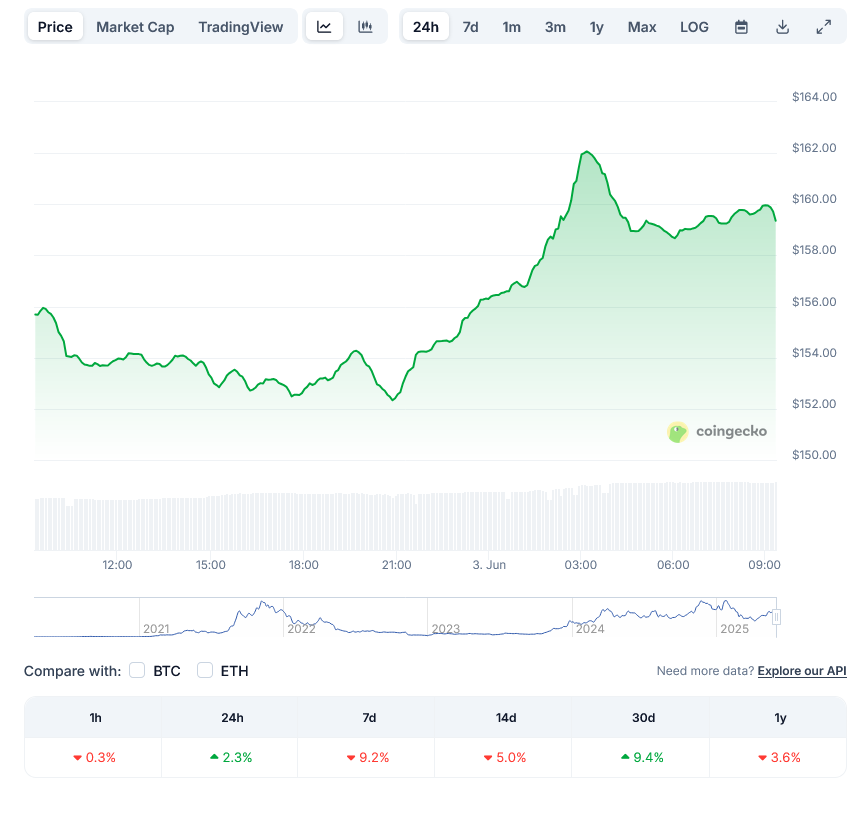This screenshot has width=847, height=826.
Task: Click the 30d column header
Action: click(x=643, y=717)
